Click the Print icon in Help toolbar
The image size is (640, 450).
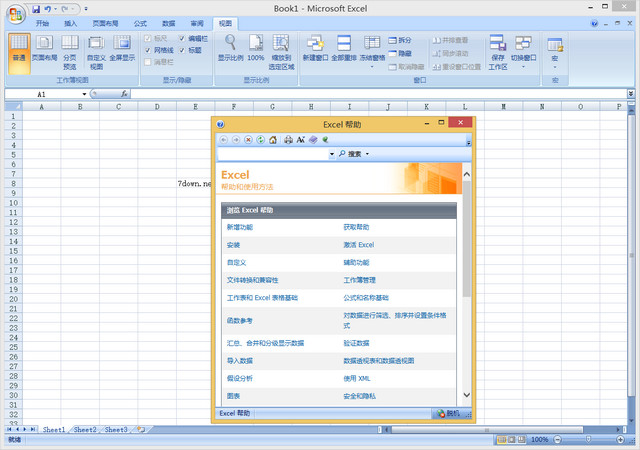288,140
